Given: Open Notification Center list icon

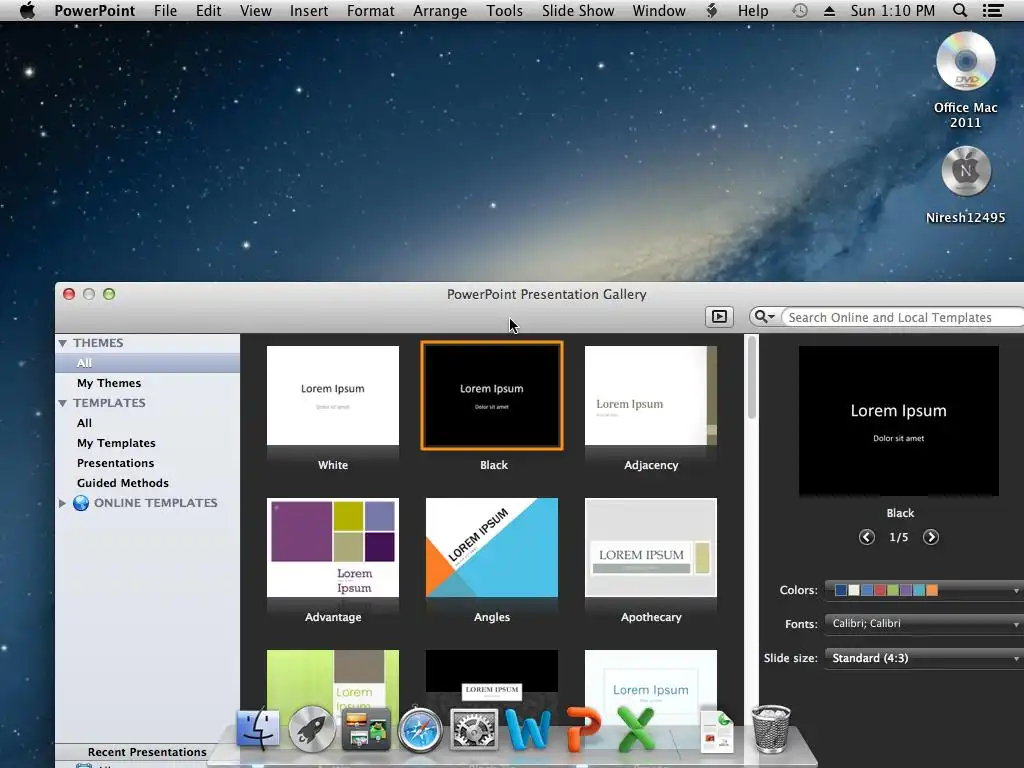Looking at the screenshot, I should [x=993, y=10].
